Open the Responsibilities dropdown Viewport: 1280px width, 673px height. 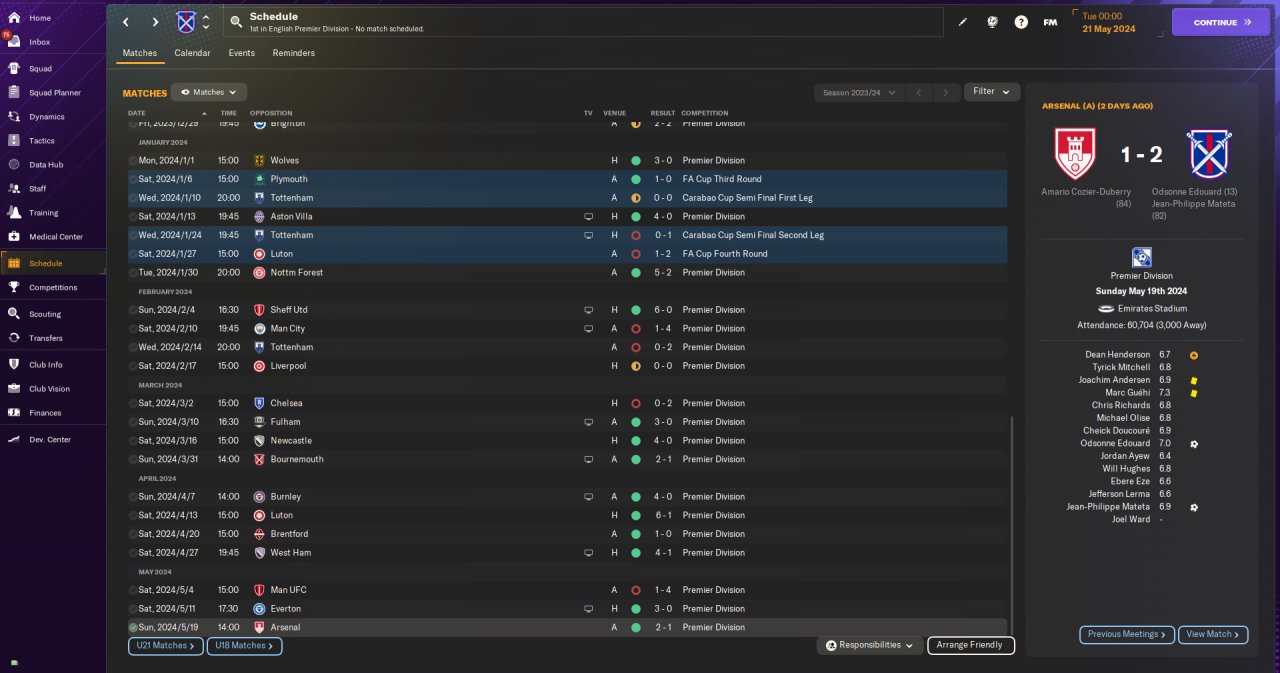tap(869, 646)
